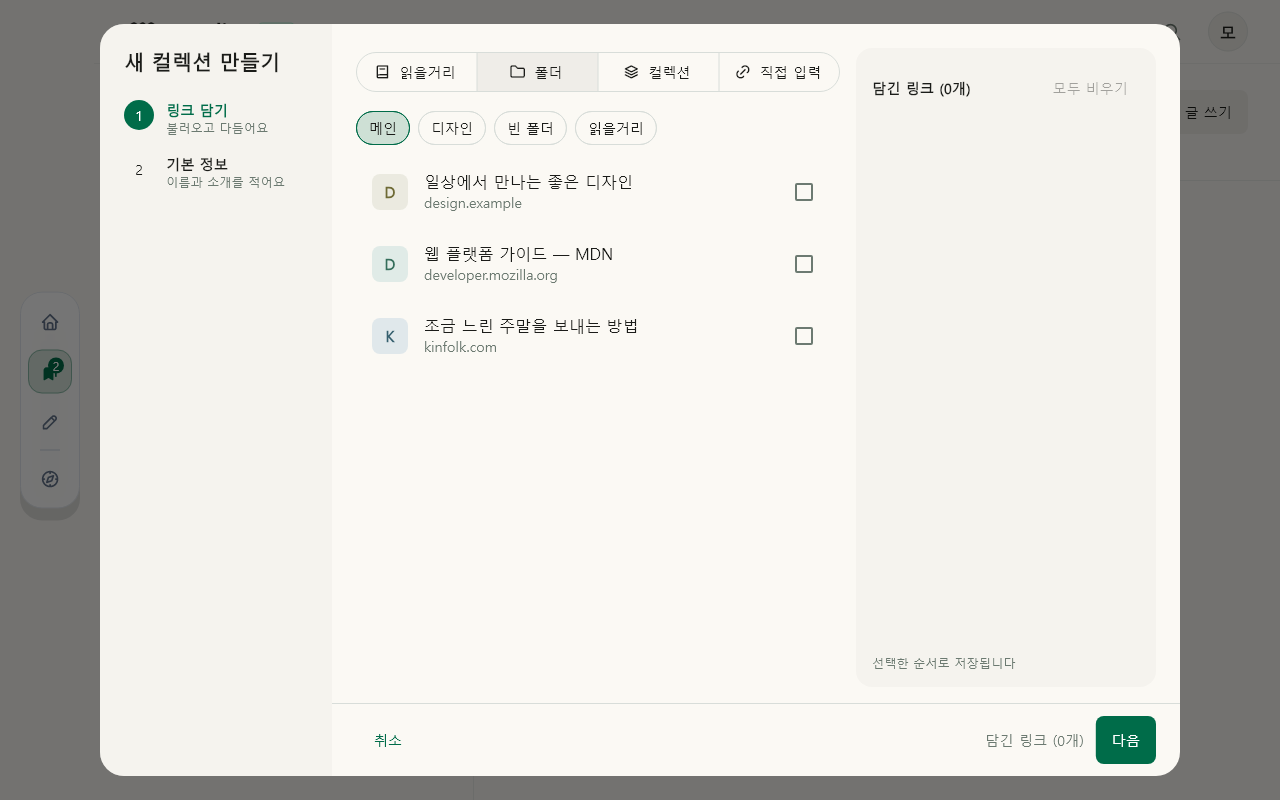Click 모두 비우기 to clear links

[x=1090, y=88]
